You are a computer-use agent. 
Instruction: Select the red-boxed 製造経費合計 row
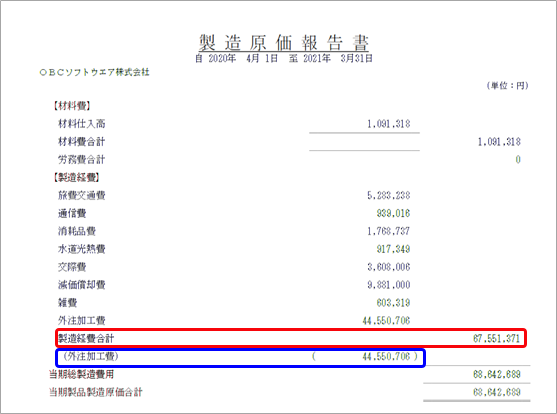tap(291, 338)
